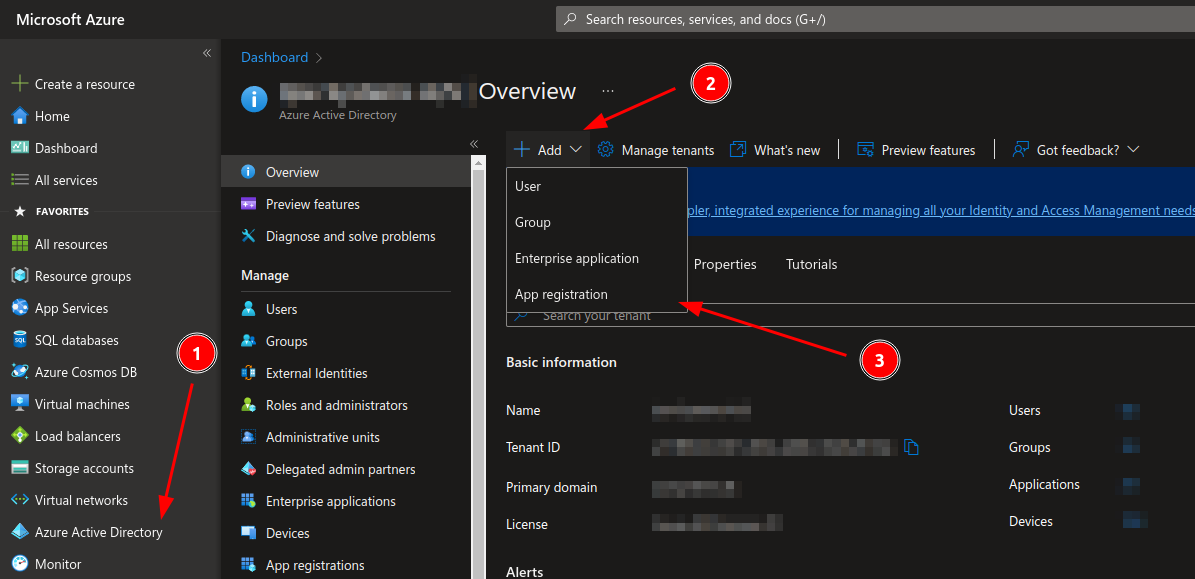Image resolution: width=1195 pixels, height=579 pixels.
Task: Choose App registration in Add menu
Action: click(x=597, y=294)
